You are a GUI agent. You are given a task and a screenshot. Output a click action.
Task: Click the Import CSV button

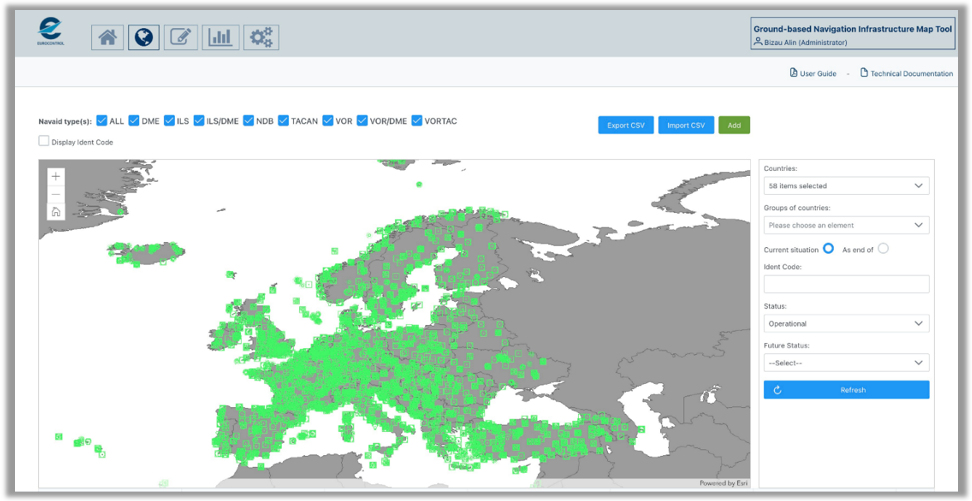click(686, 125)
